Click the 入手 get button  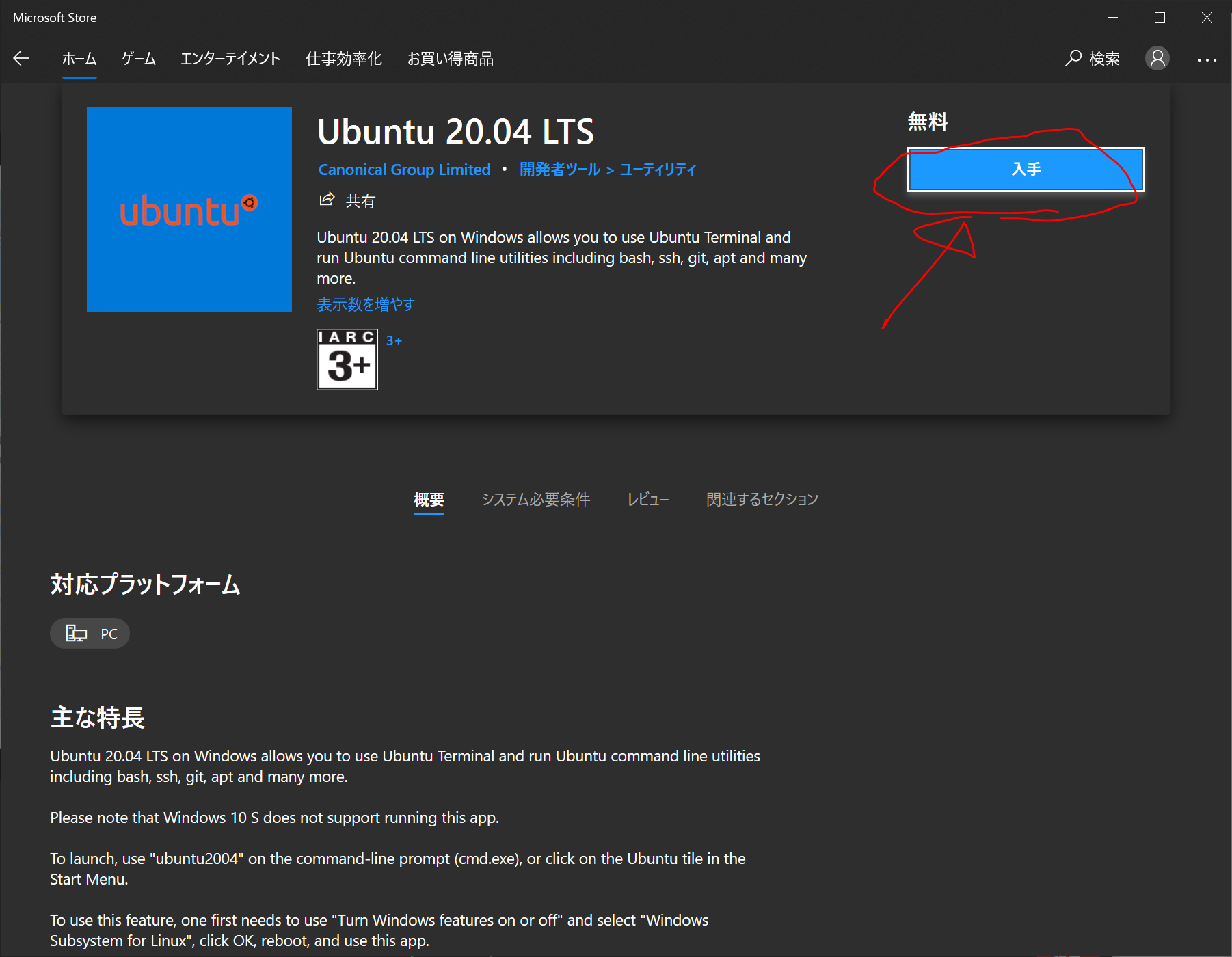pyautogui.click(x=1026, y=170)
